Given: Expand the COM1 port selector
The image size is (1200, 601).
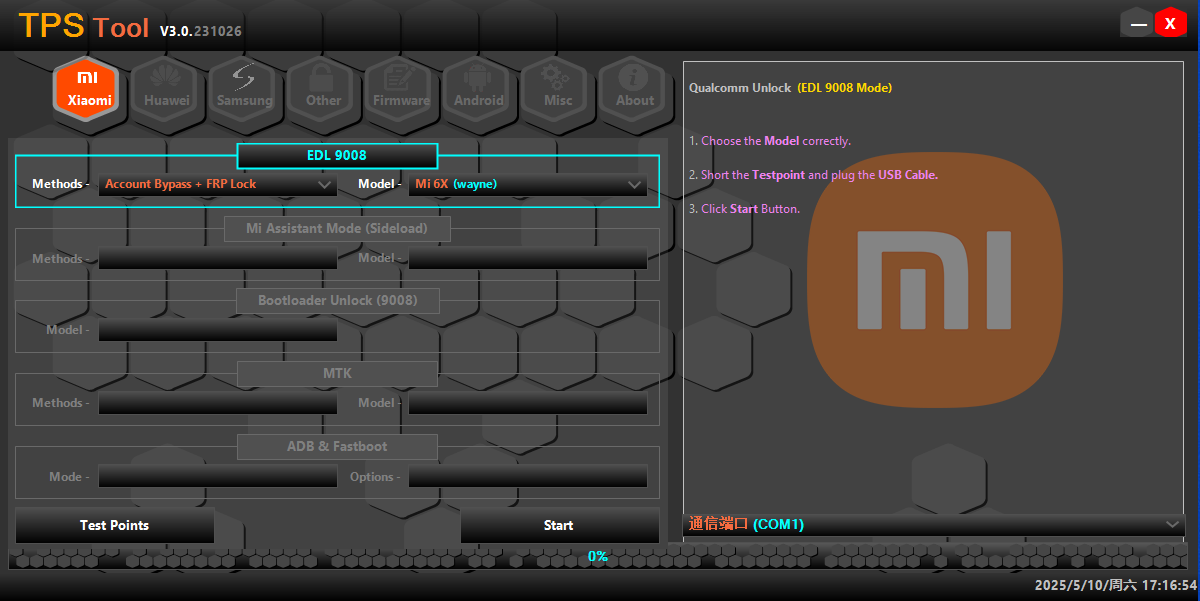Looking at the screenshot, I should pos(935,524).
